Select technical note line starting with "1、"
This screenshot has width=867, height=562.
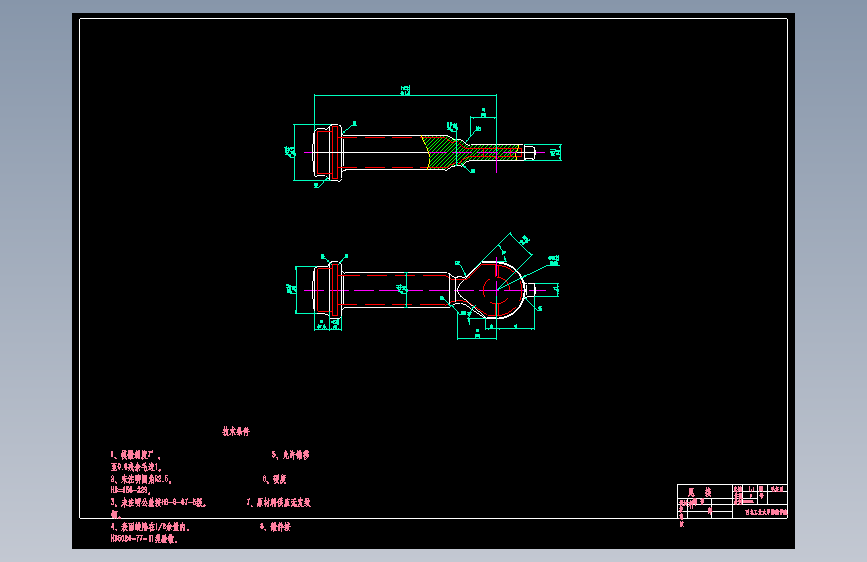coord(135,455)
